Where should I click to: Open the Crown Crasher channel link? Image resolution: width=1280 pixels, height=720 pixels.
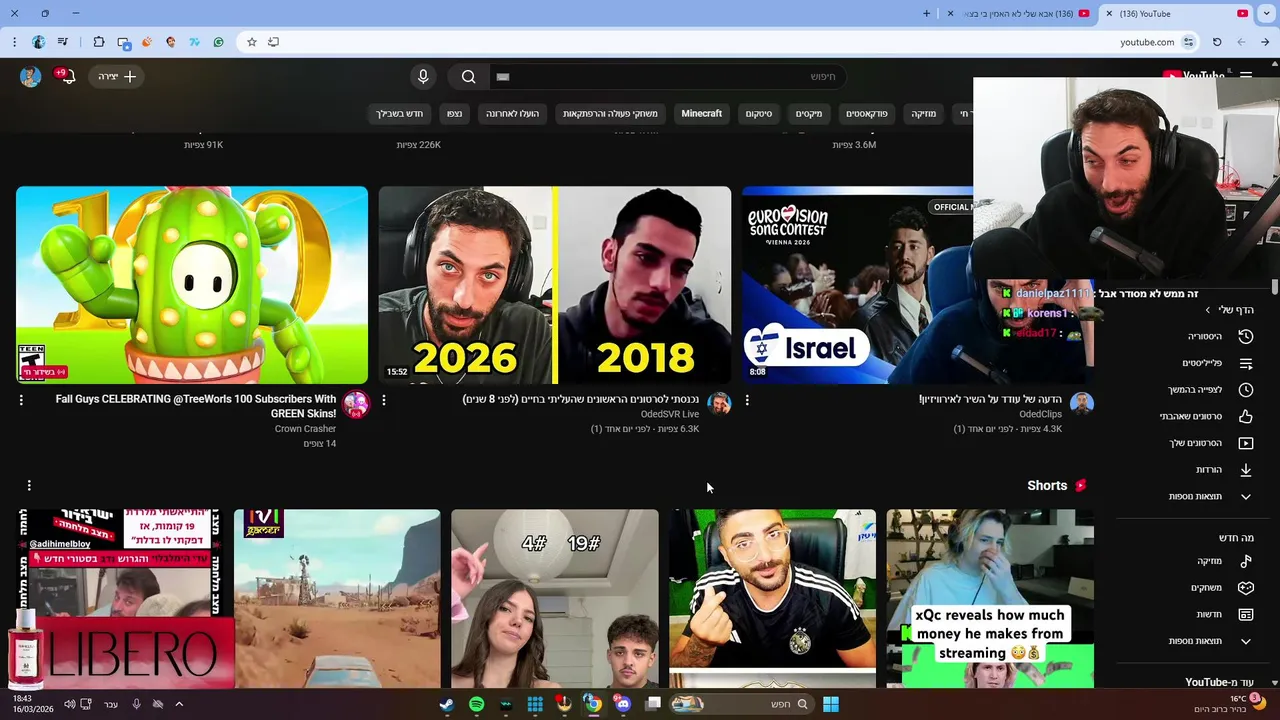click(305, 429)
